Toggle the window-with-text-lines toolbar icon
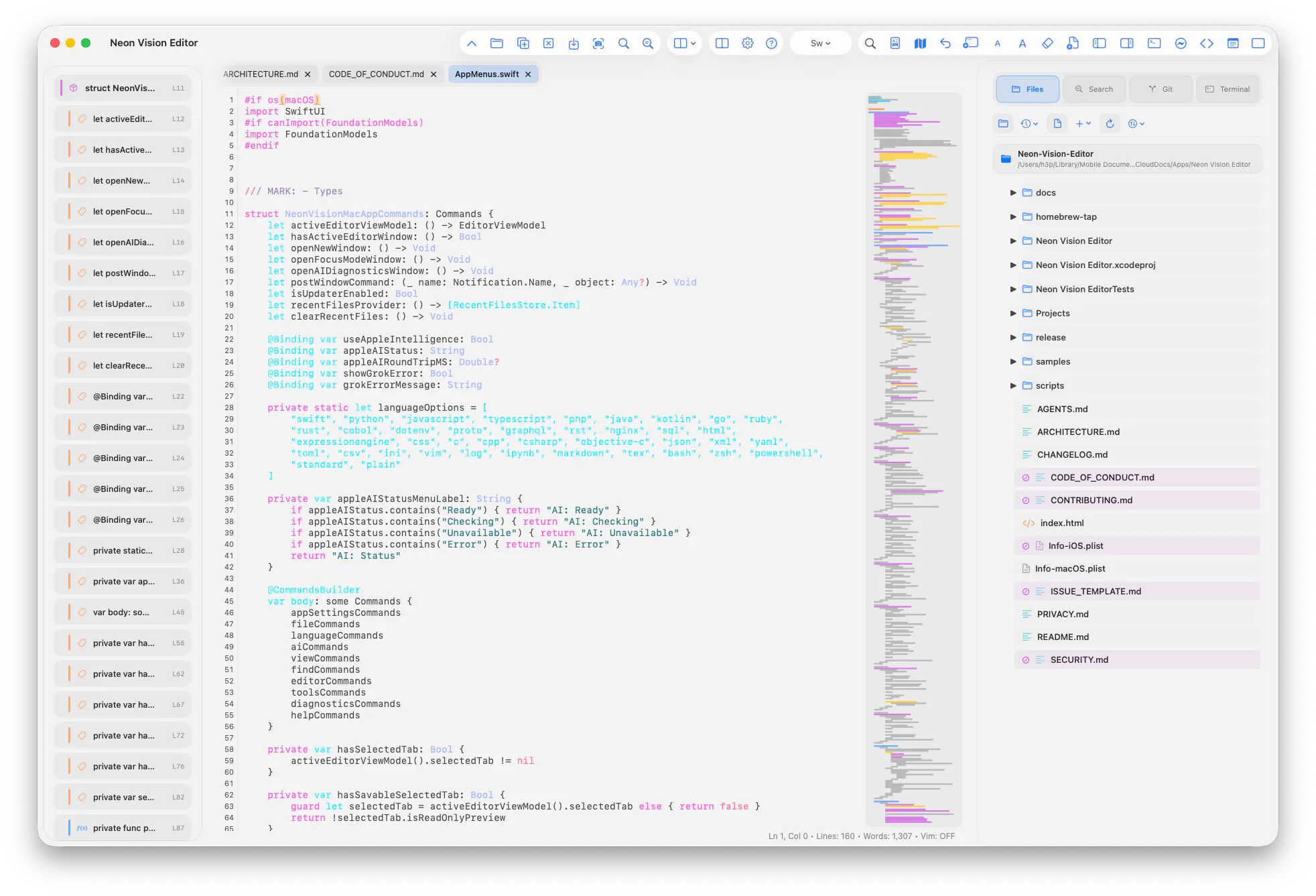 pyautogui.click(x=1232, y=44)
